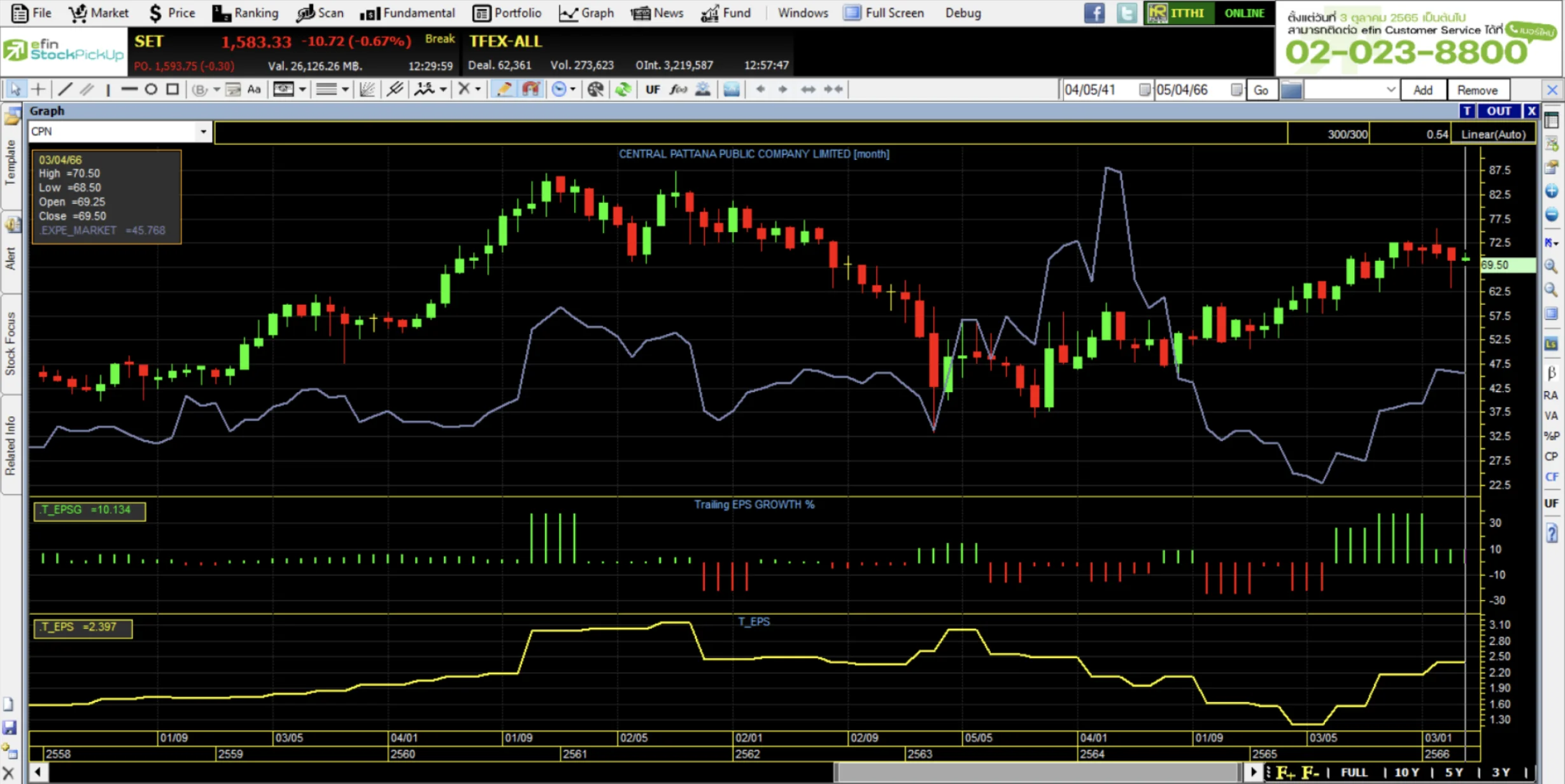Click the Add button
The width and height of the screenshot is (1565, 784).
1422,90
